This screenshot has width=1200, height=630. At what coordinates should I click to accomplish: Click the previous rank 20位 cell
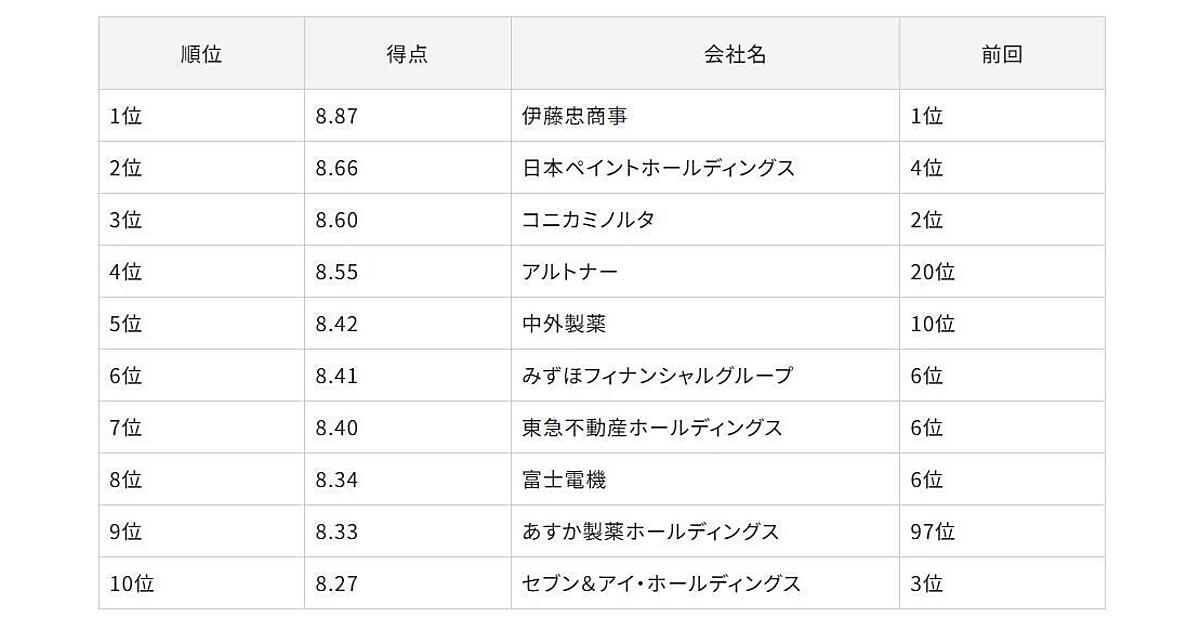click(x=932, y=272)
